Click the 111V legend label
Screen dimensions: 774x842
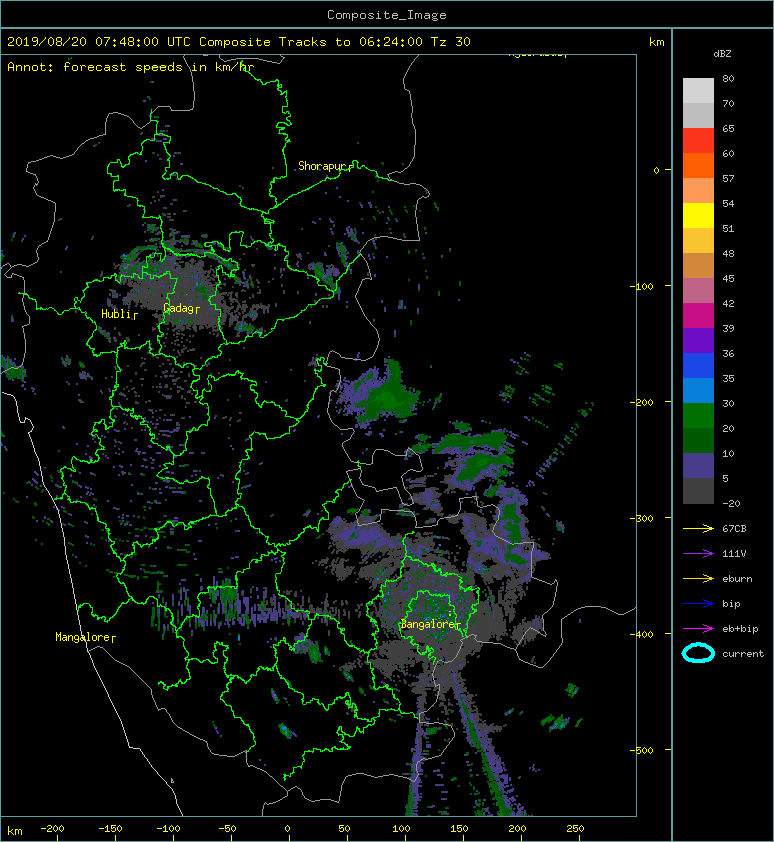click(734, 554)
